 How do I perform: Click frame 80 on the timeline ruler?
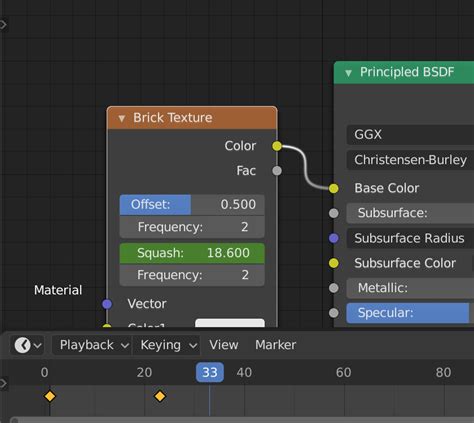click(443, 373)
